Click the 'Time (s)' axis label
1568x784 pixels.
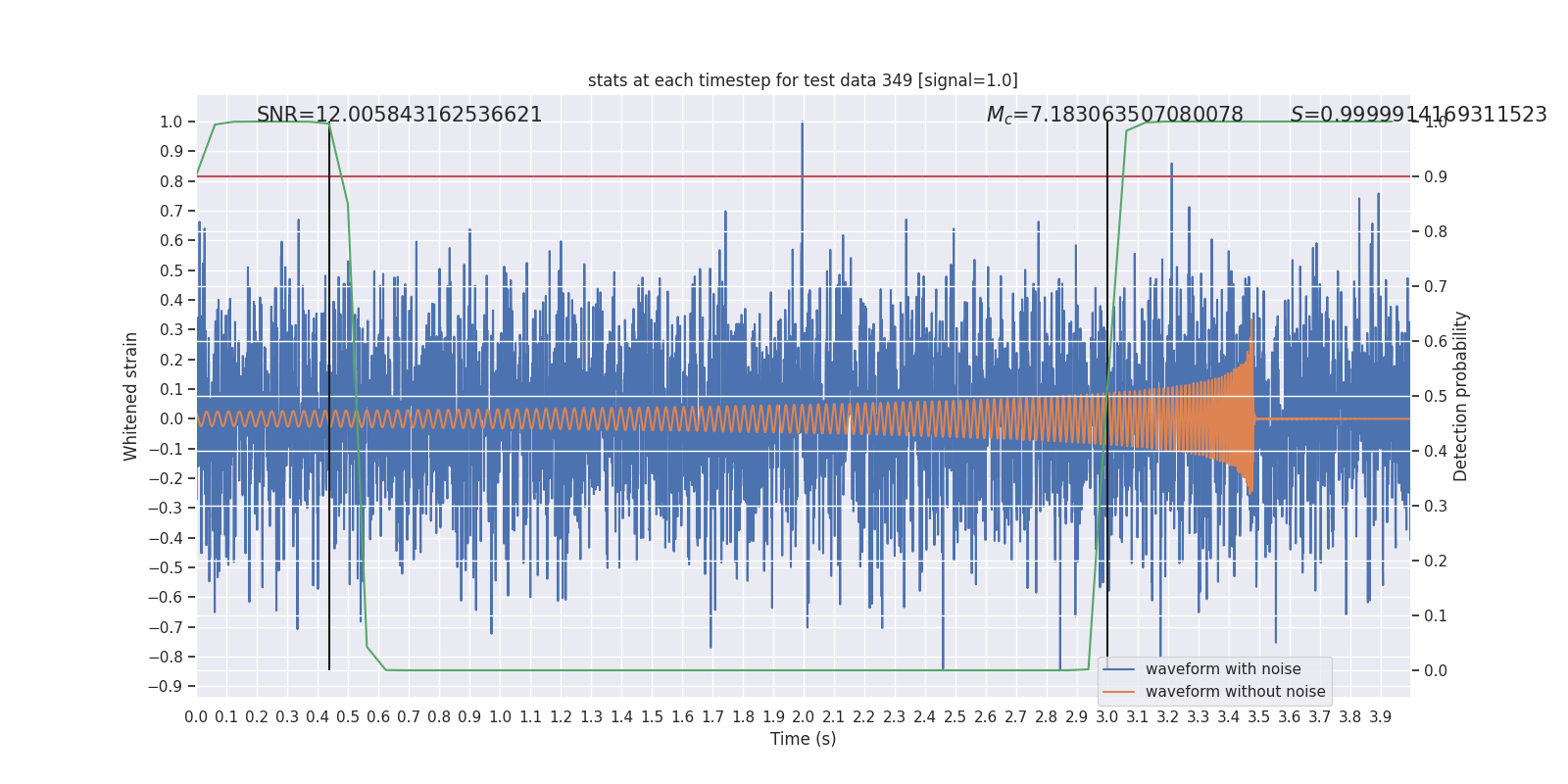point(803,739)
